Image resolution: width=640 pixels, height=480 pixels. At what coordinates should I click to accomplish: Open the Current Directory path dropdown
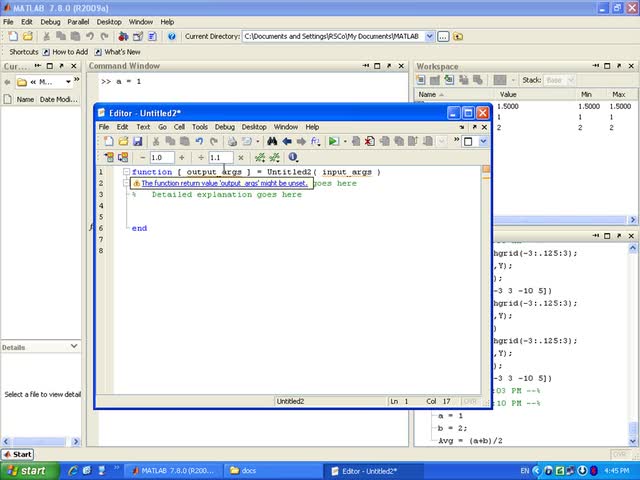429,36
